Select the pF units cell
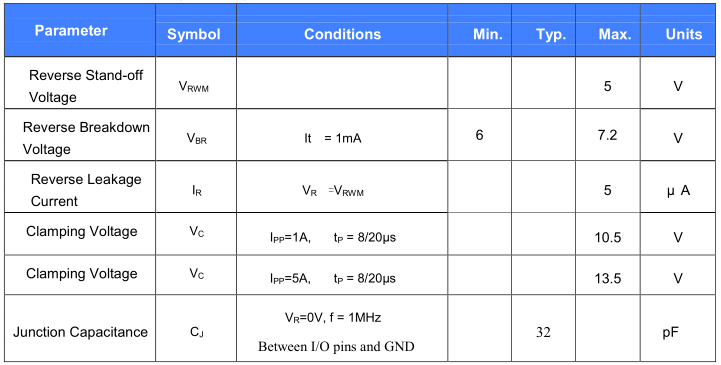The width and height of the screenshot is (721, 365). pyautogui.click(x=678, y=328)
